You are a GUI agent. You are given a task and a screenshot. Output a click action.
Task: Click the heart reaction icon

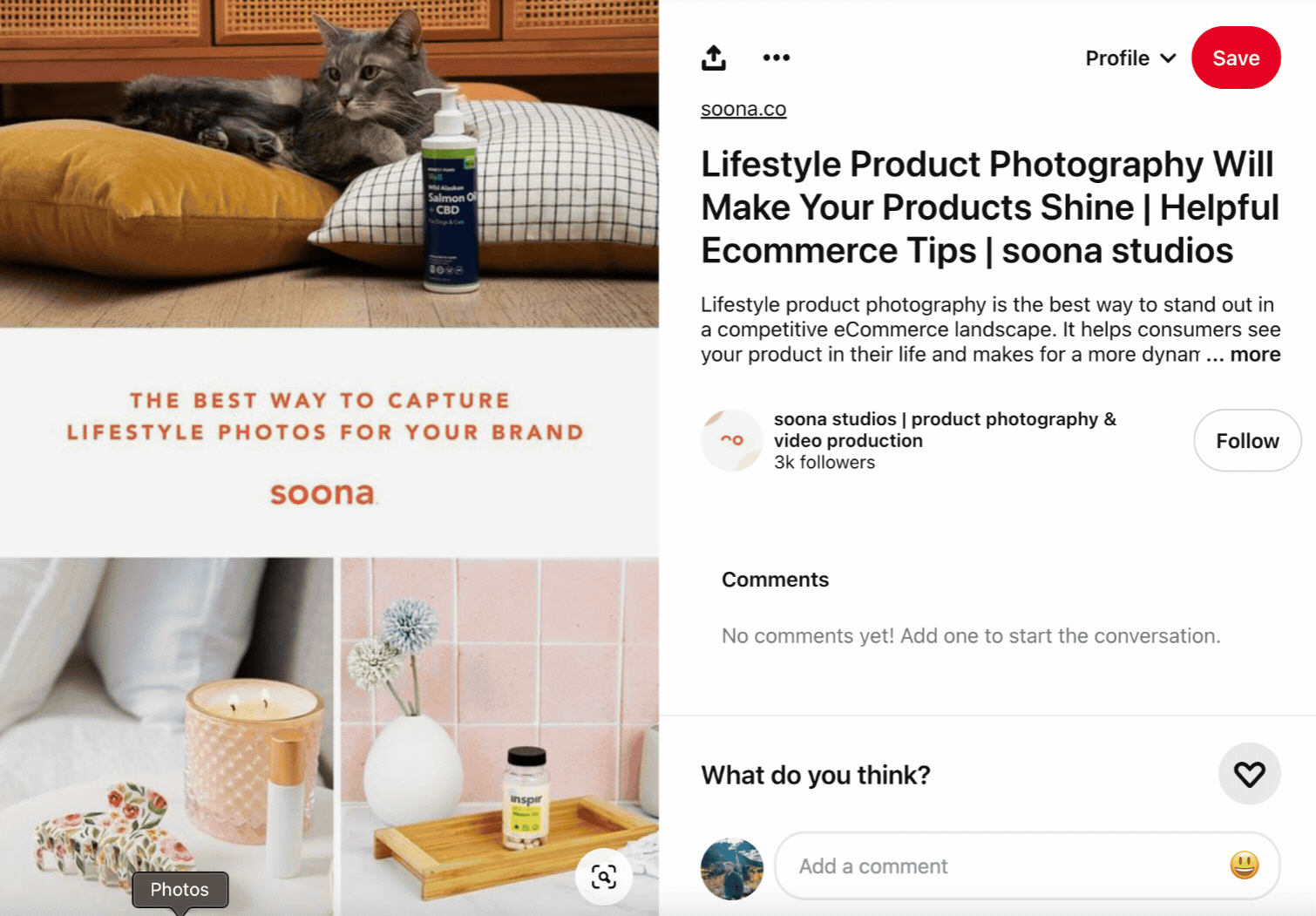click(1249, 774)
